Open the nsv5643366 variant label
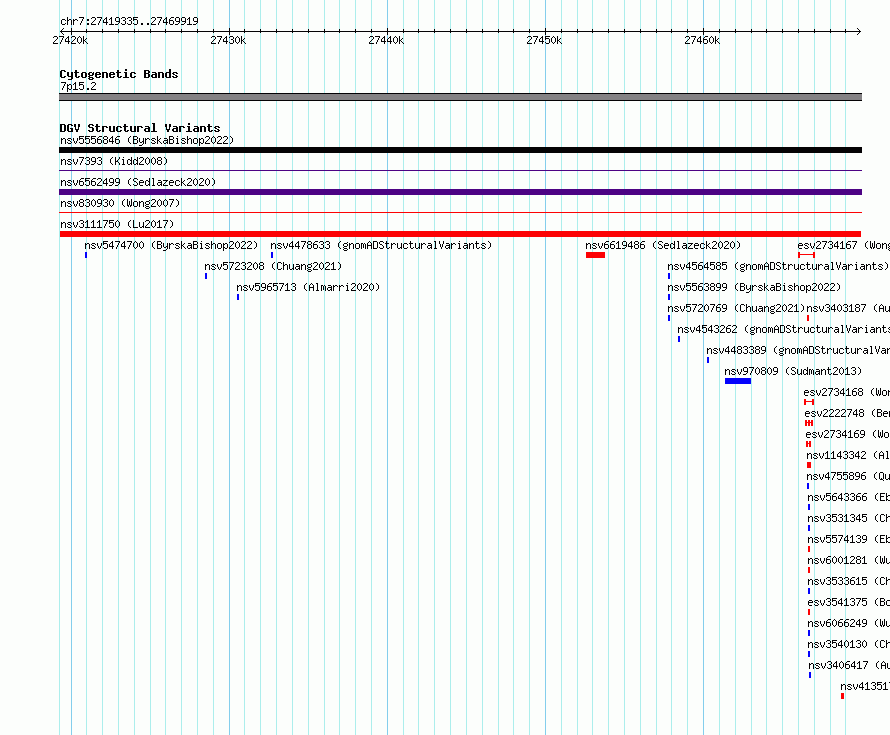 pos(849,497)
